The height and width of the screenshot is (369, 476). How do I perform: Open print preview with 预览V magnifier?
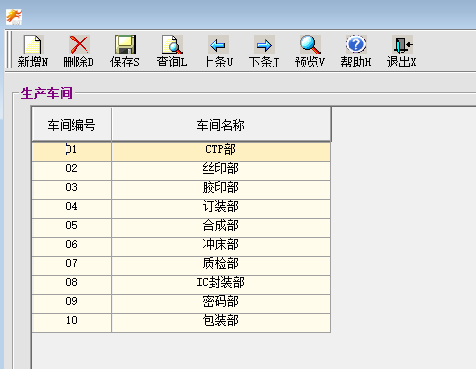click(310, 45)
